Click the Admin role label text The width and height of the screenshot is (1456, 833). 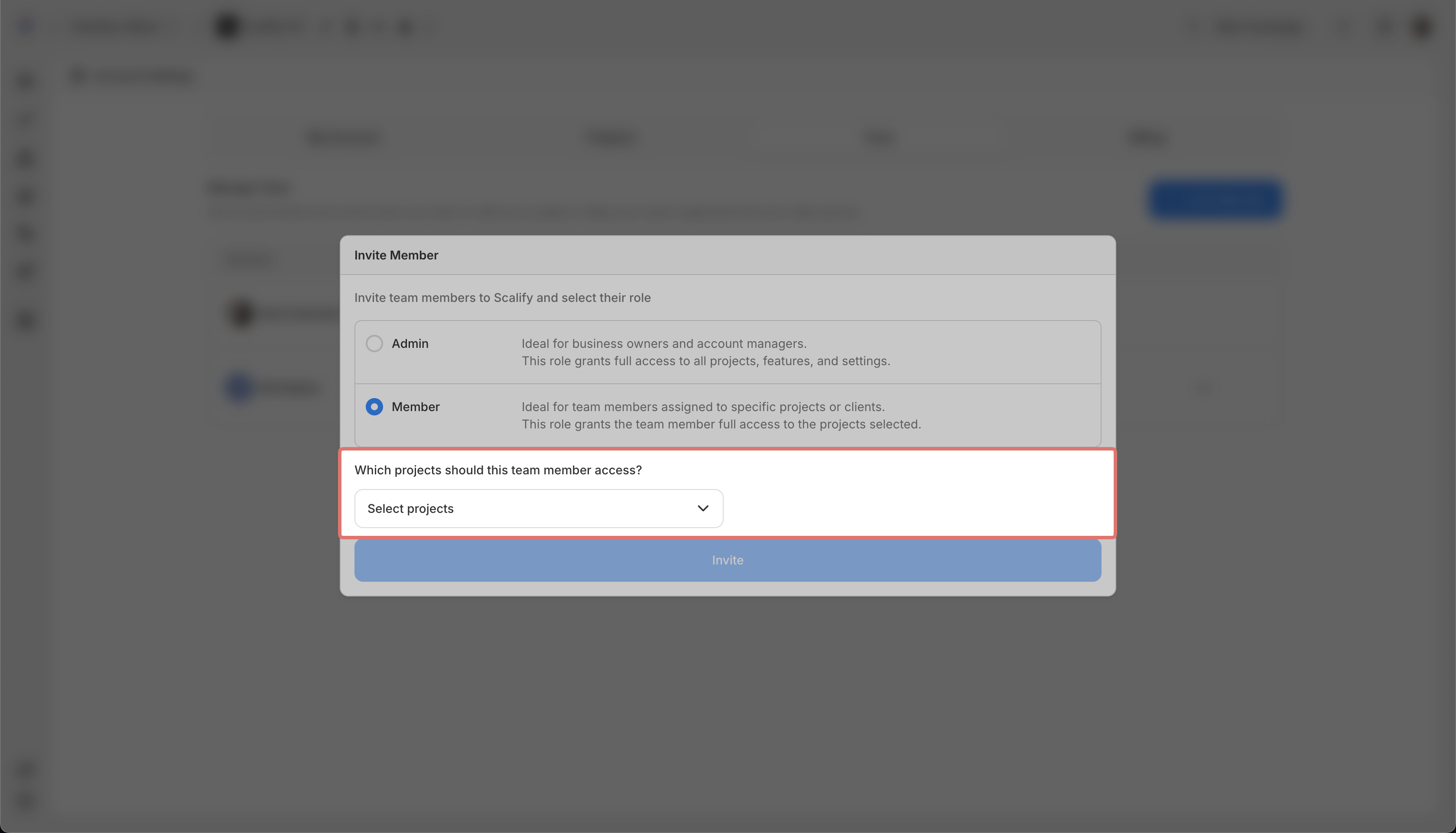(410, 343)
